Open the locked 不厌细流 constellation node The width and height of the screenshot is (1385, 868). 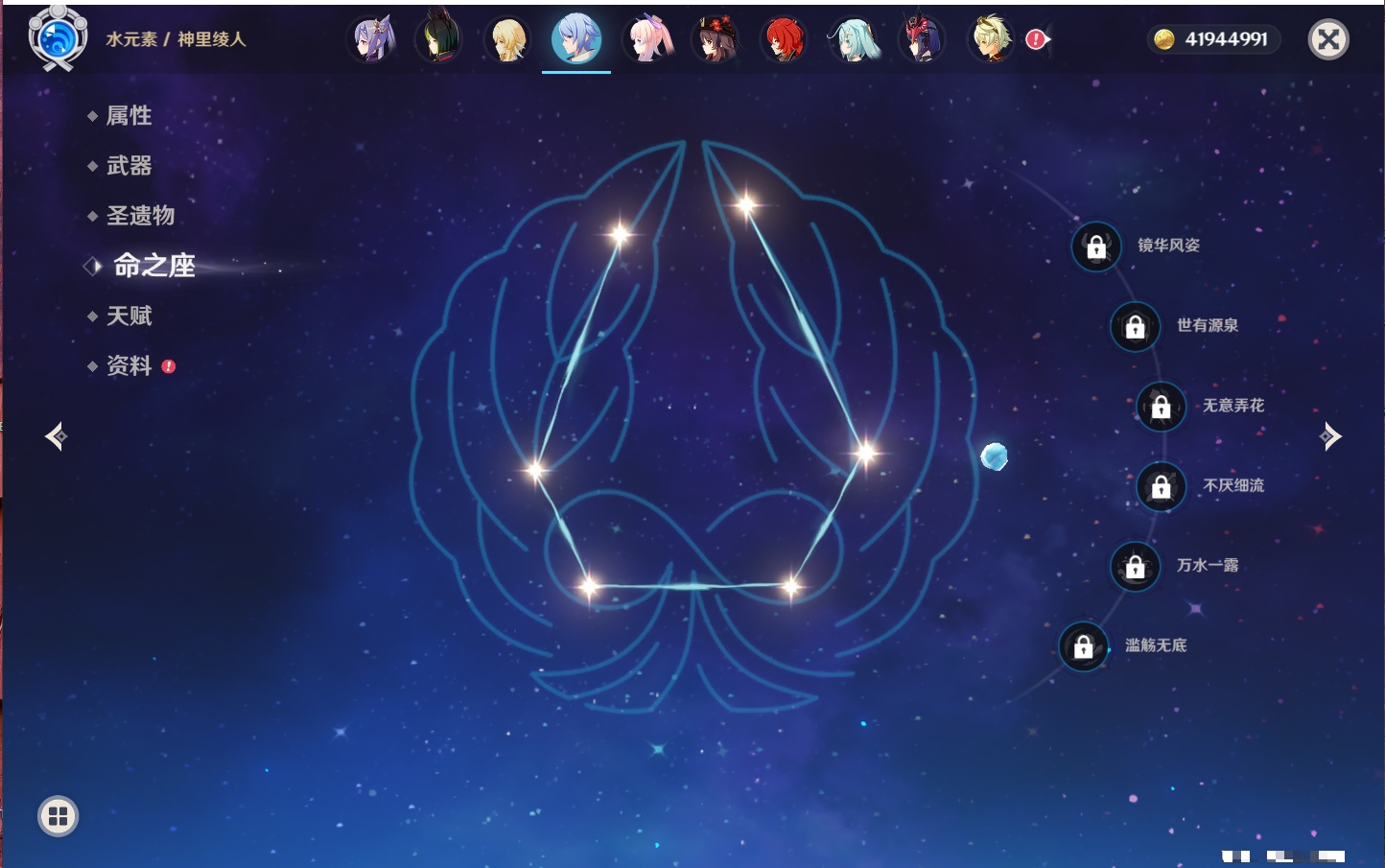click(x=1161, y=487)
